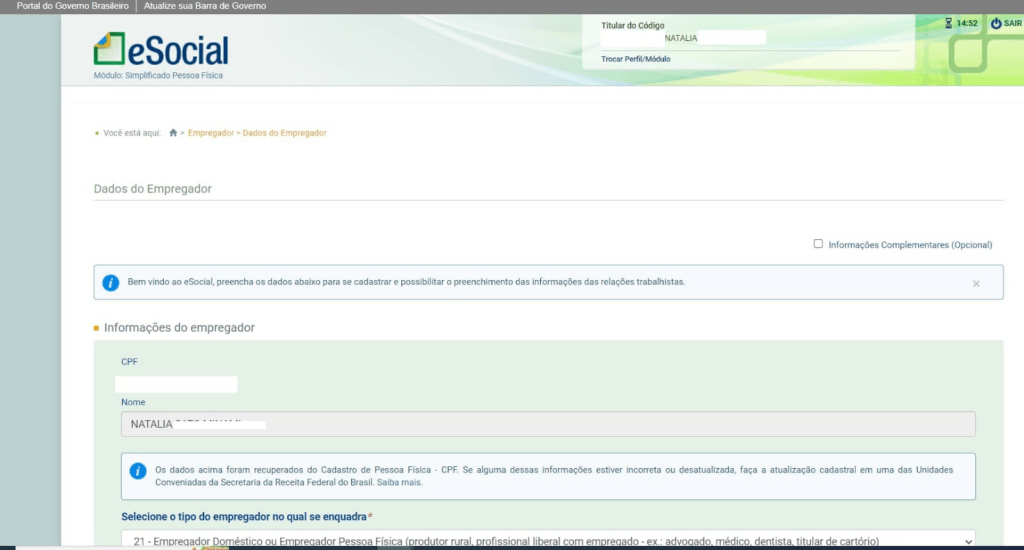The image size is (1024, 550).
Task: Click Dados do Empregador breadcrumb item
Action: click(x=284, y=133)
